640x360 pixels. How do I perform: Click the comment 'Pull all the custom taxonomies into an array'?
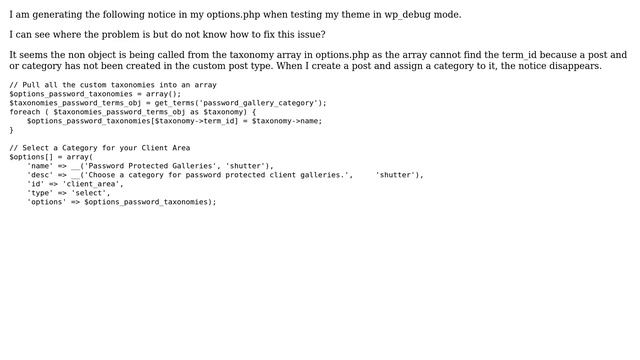pos(113,85)
